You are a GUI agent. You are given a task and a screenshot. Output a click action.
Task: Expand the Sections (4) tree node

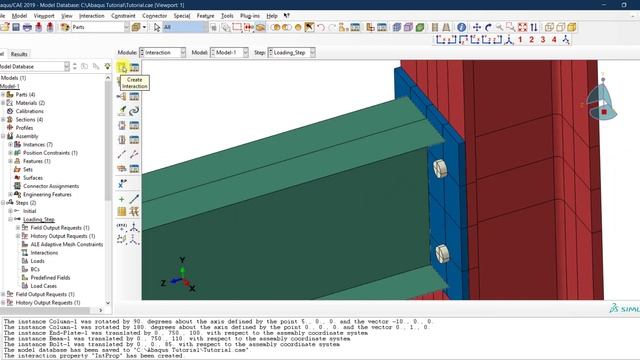[x=3, y=120]
